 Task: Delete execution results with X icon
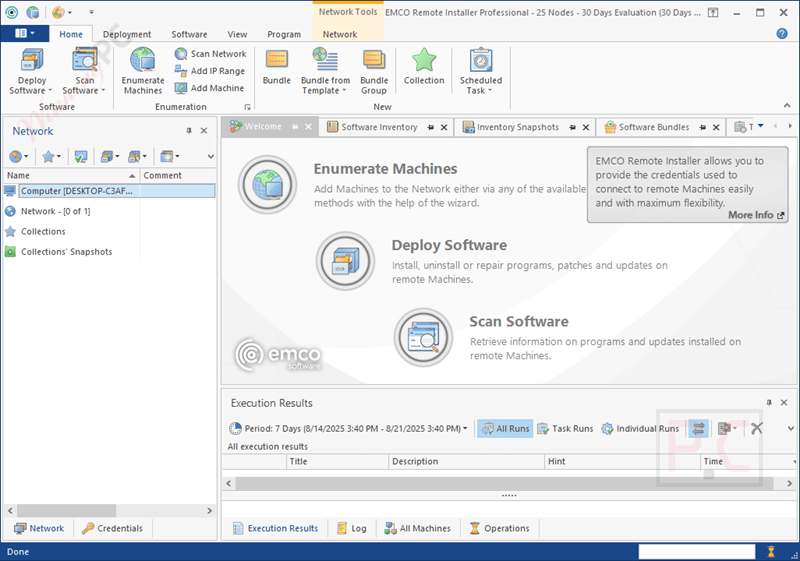[x=757, y=428]
